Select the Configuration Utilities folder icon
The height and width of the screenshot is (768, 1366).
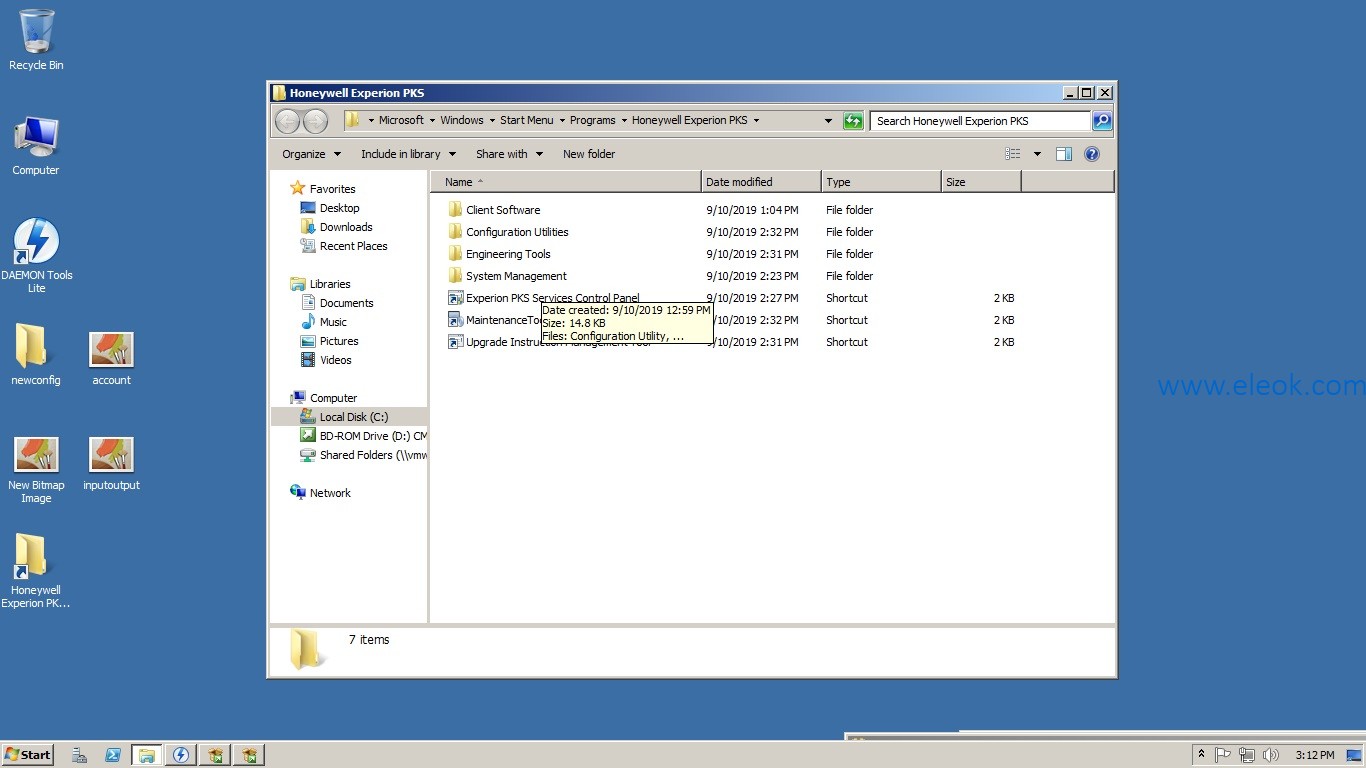coord(455,232)
